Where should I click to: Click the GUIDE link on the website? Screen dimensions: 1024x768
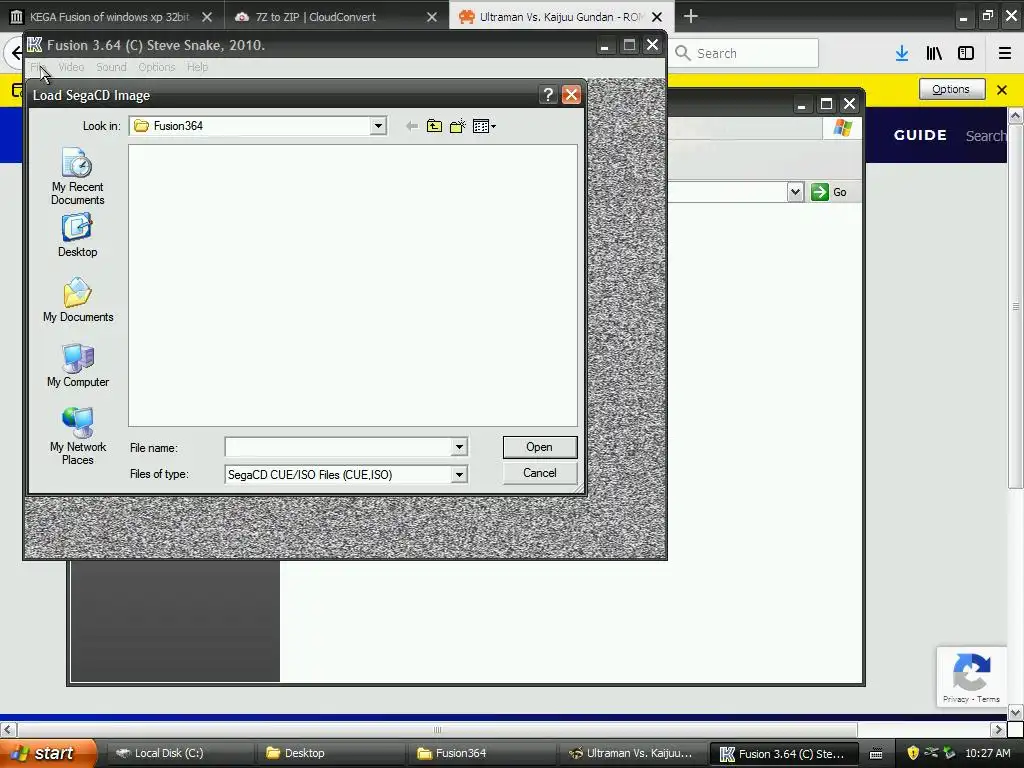920,135
